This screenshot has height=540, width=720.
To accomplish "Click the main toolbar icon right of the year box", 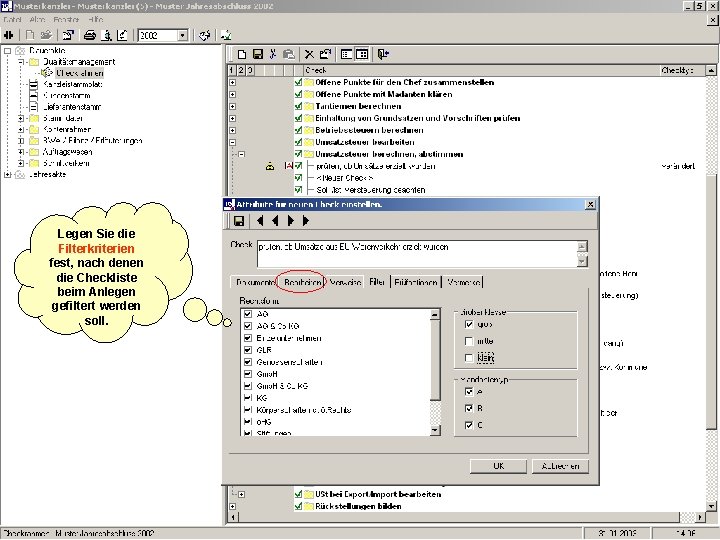I will click(x=205, y=35).
